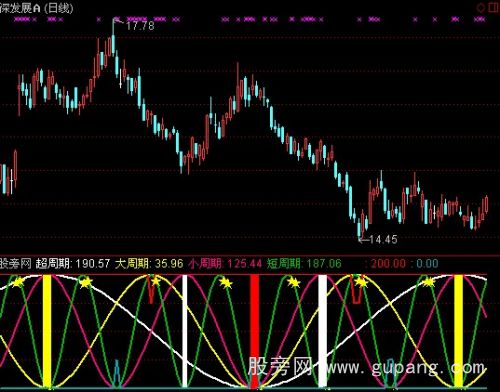This screenshot has height=392, width=500.
Task: Click the 大周期: 35.96 indicator value
Action: coord(149,264)
